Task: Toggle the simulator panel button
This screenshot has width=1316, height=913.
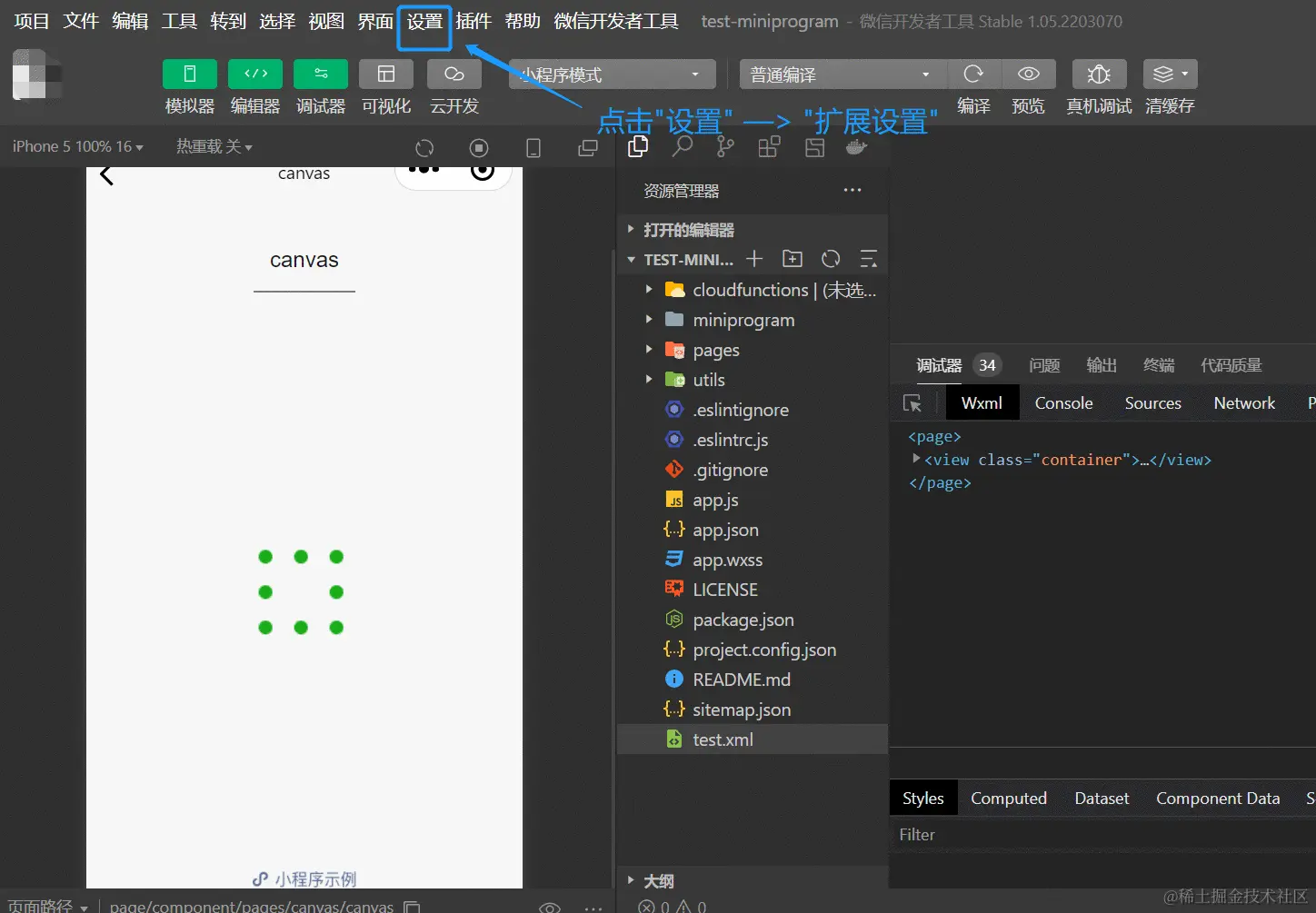Action: (x=190, y=74)
